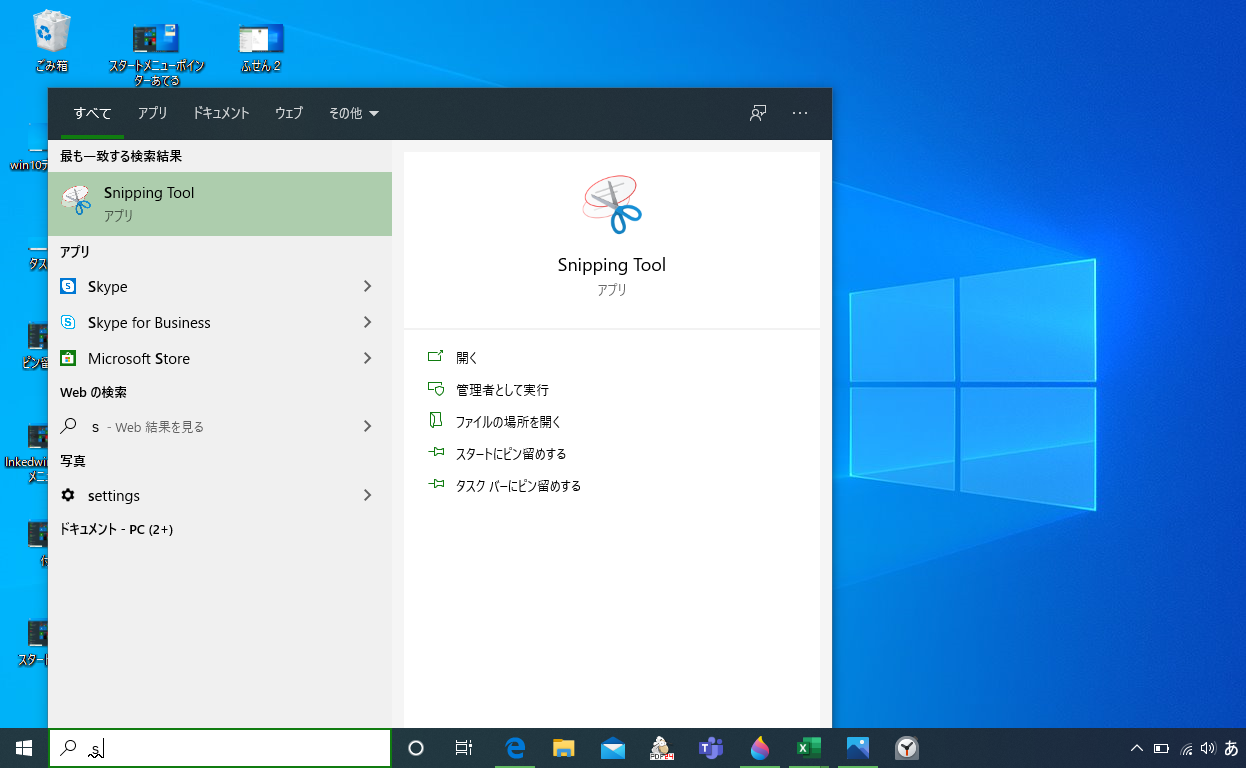
Task: Choose 管理者として実行
Action: (x=502, y=389)
